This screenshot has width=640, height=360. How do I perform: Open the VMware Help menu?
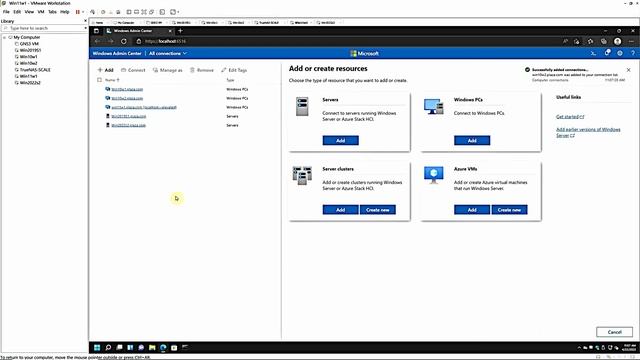(65, 12)
